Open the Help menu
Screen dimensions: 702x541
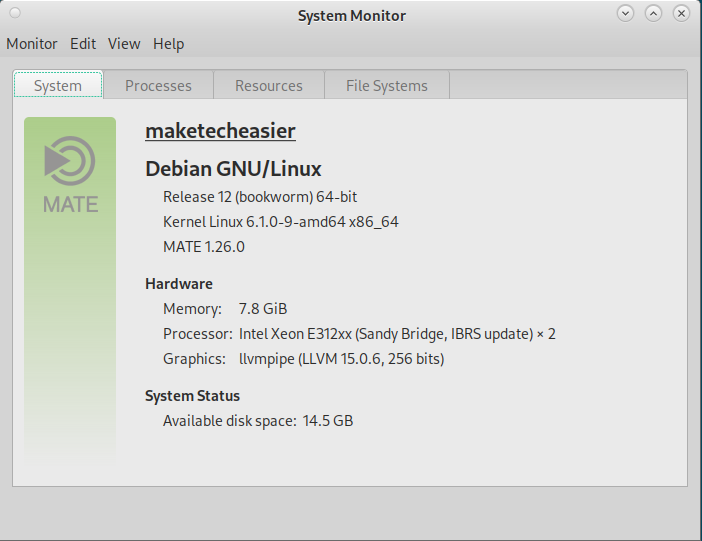168,44
